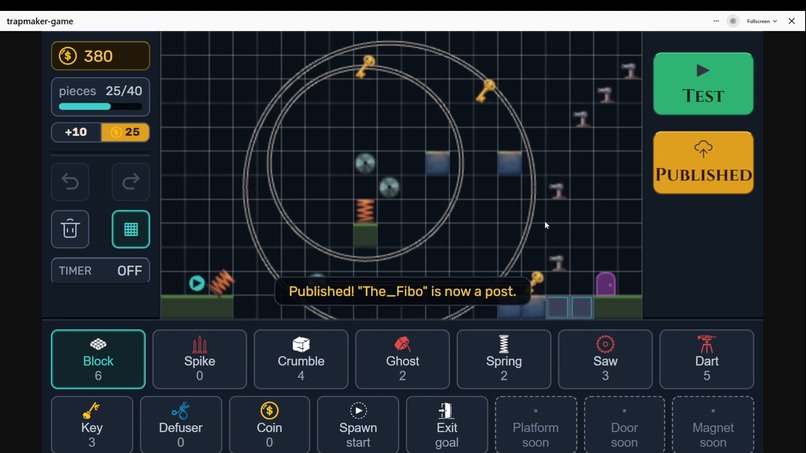Click the locked Magnet soon slot
This screenshot has height=453, width=806.
(x=713, y=425)
